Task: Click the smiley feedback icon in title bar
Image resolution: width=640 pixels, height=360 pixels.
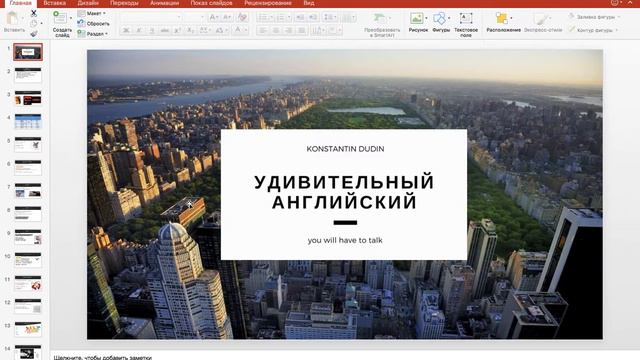Action: click(615, 2)
